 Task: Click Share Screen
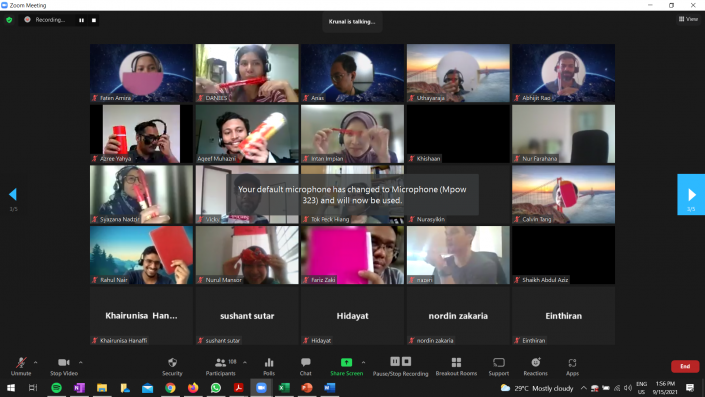346,366
